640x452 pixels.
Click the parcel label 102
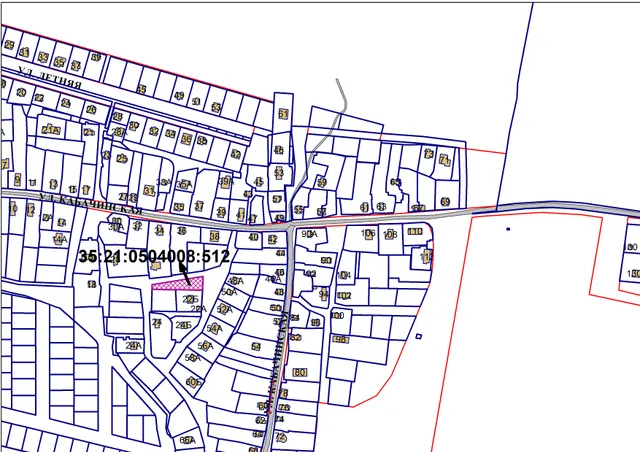pos(344,295)
